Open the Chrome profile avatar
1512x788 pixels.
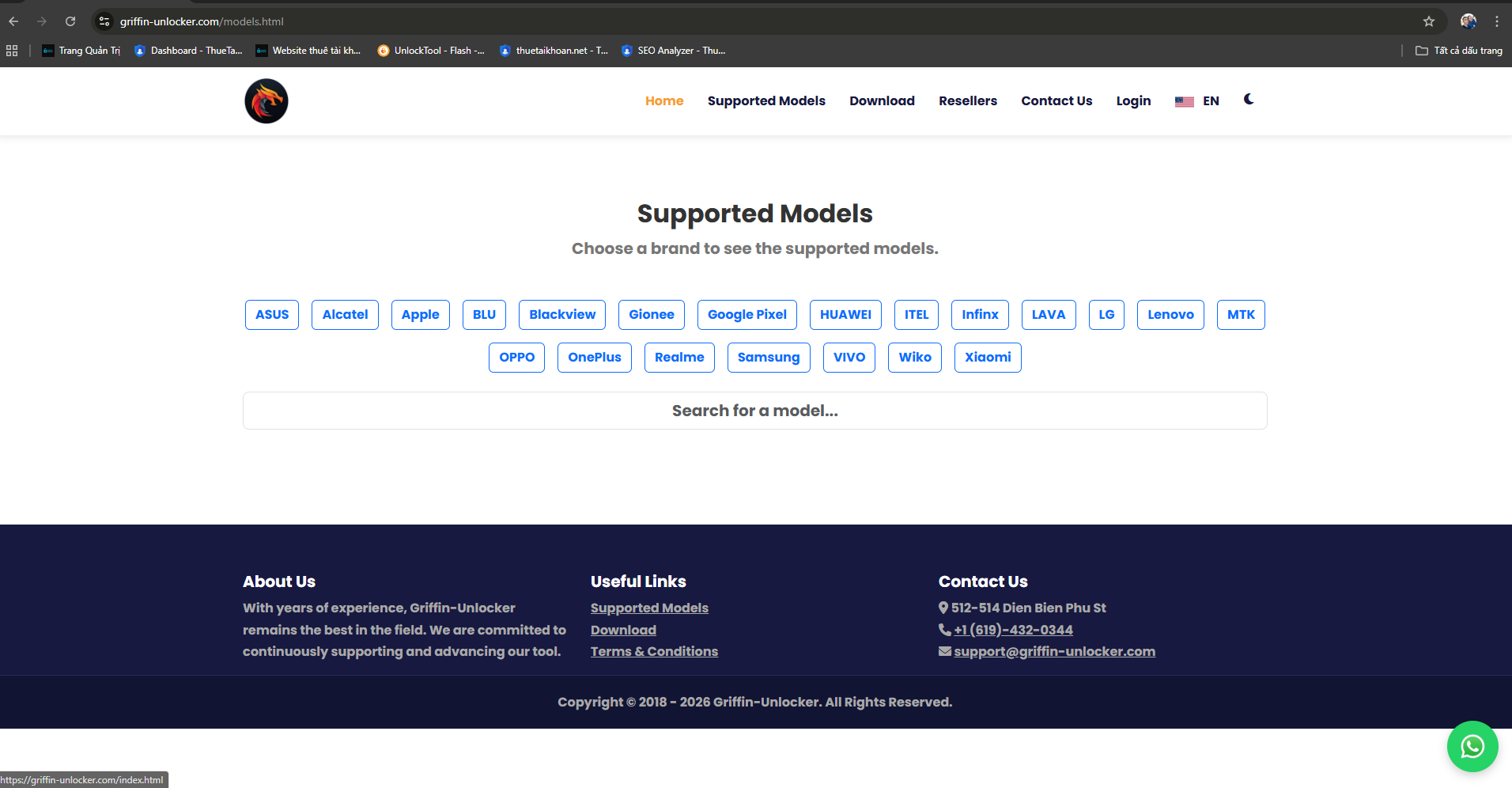coord(1469,21)
